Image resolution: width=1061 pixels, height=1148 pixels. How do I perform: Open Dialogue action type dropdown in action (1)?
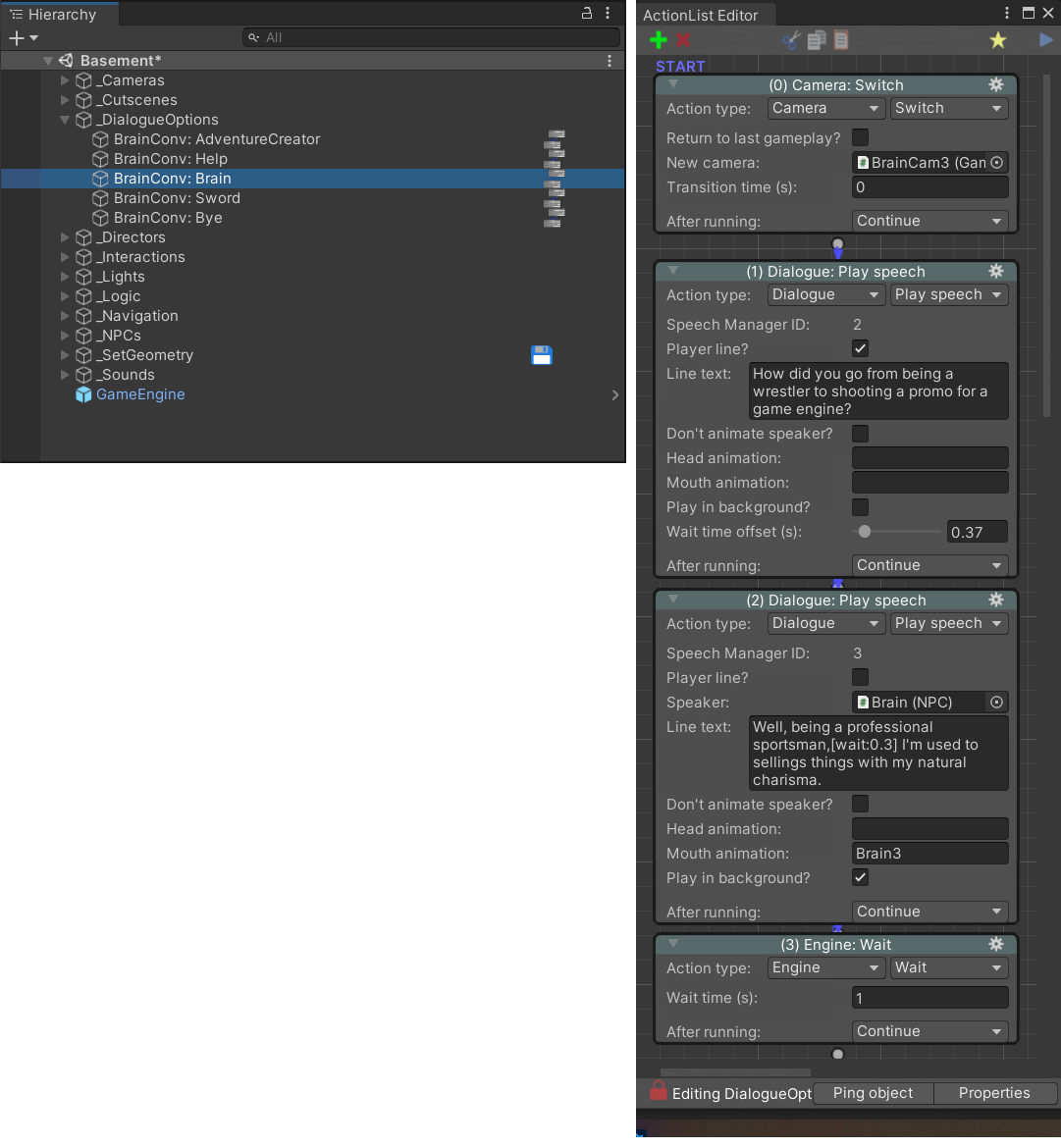point(826,294)
